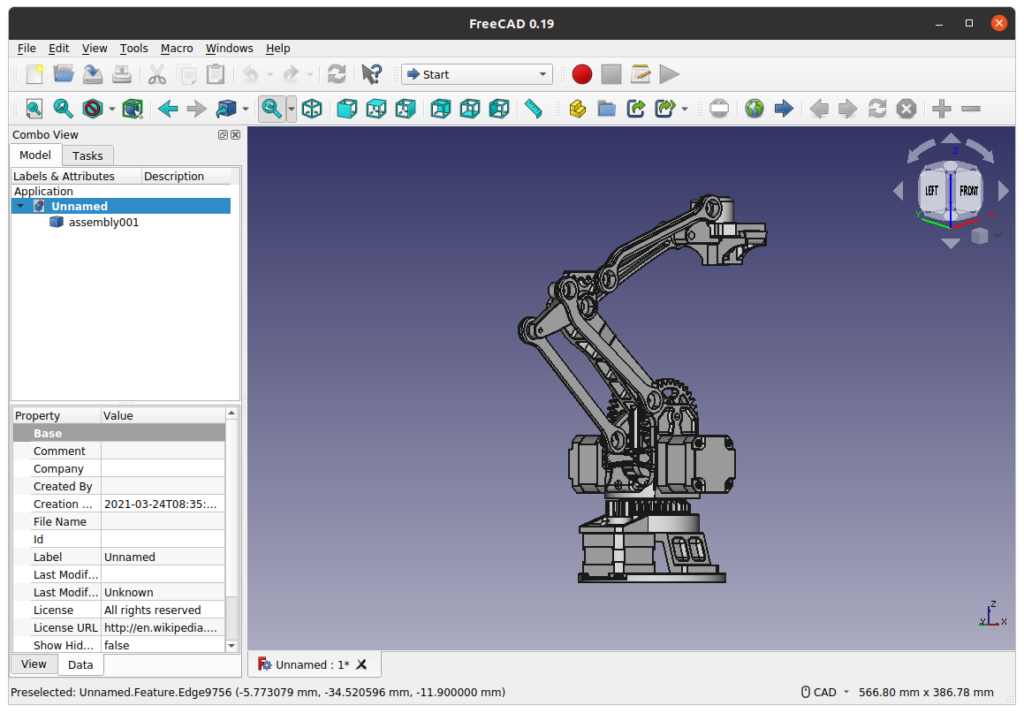Set Isometric view
Image resolution: width=1024 pixels, height=713 pixels.
(312, 108)
